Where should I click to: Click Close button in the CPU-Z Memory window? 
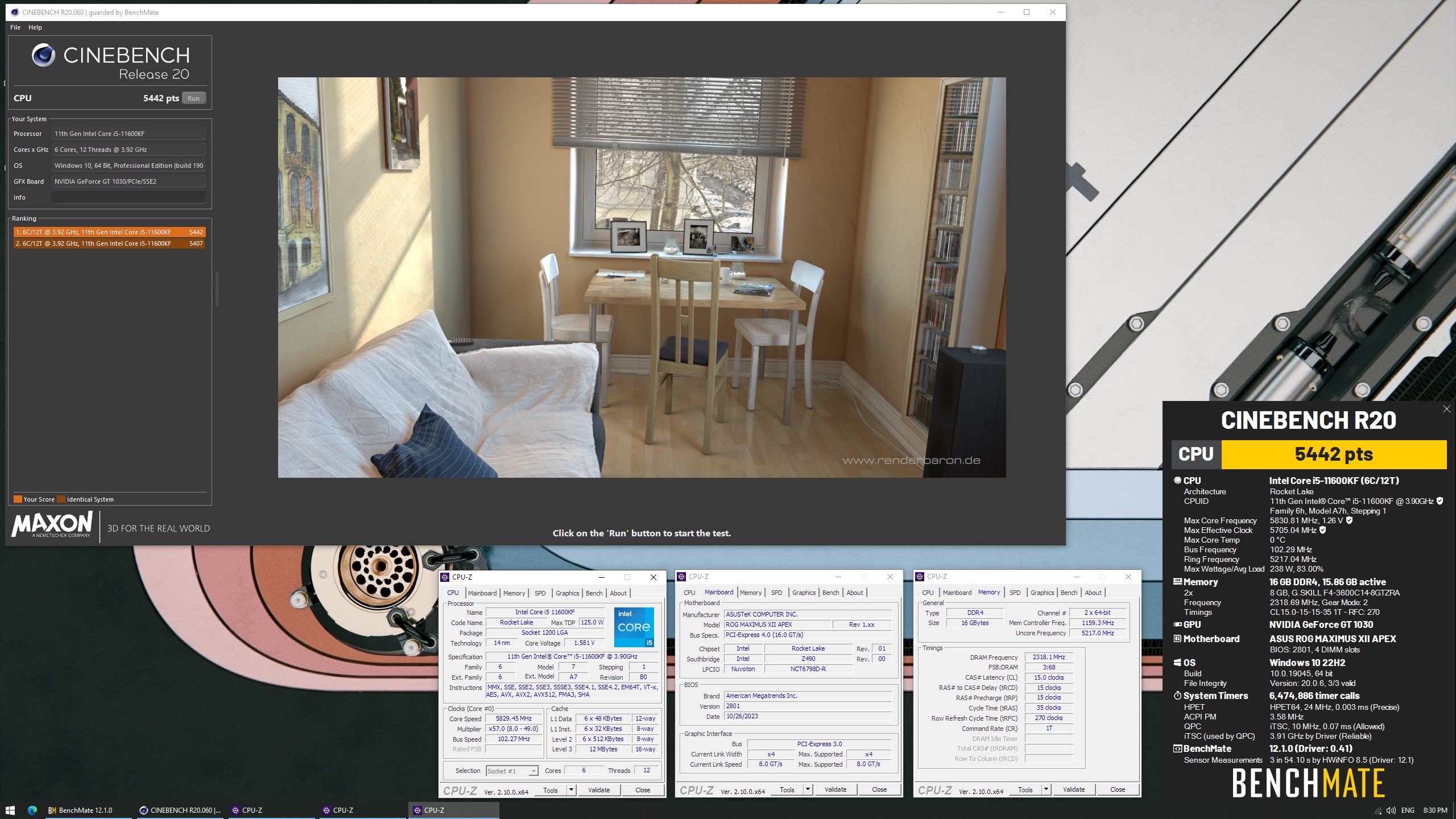(1118, 789)
